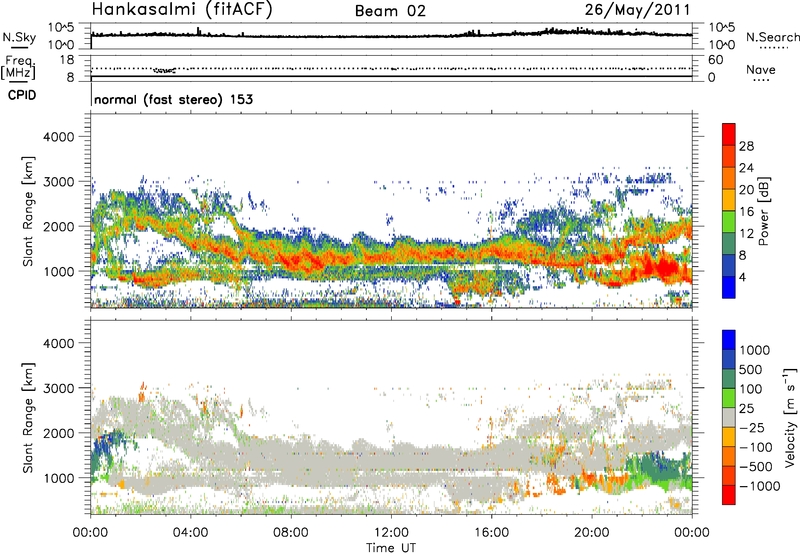Select the "N.Sky" legend label

point(19,37)
